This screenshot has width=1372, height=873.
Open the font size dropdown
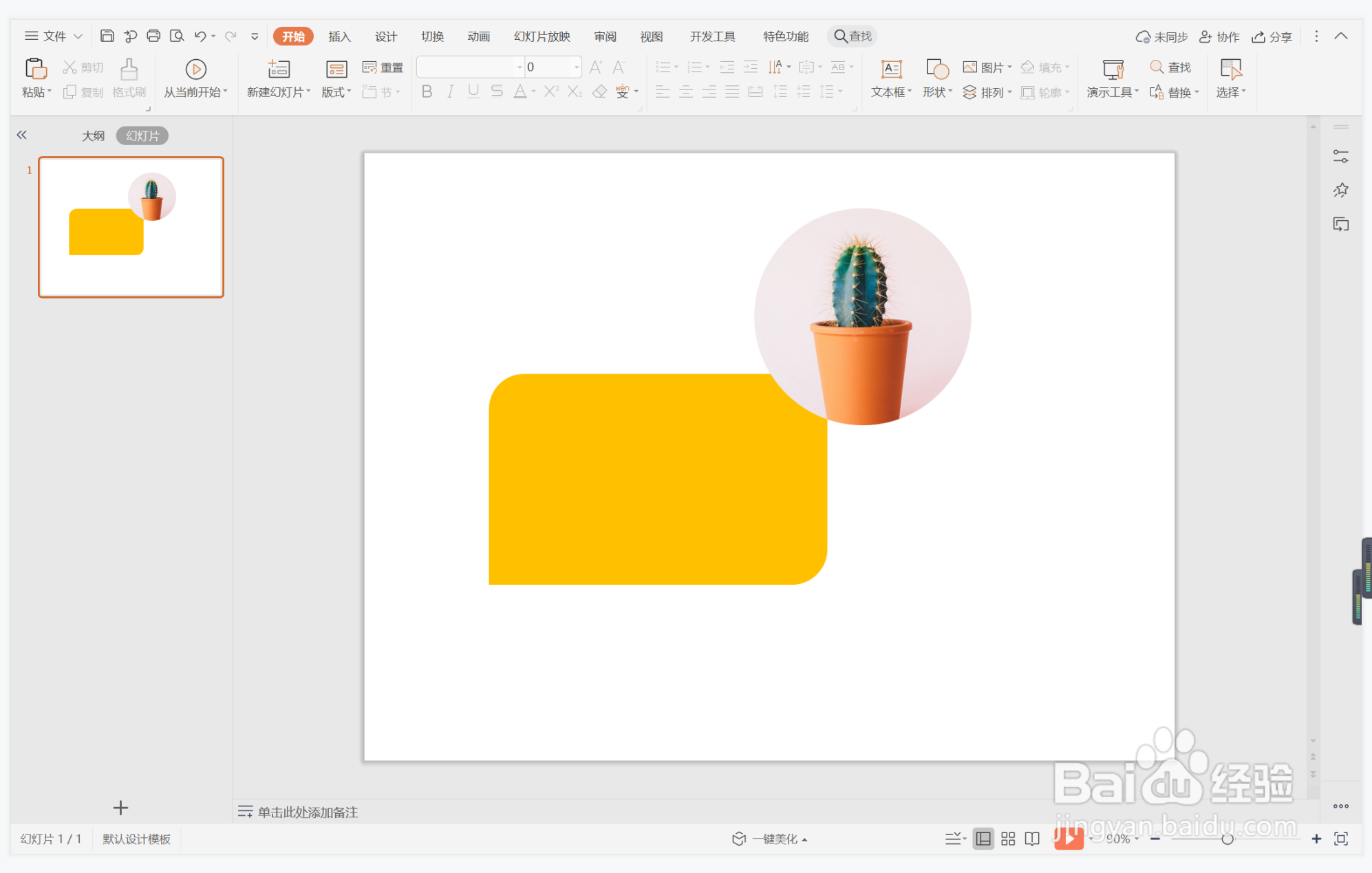click(576, 67)
